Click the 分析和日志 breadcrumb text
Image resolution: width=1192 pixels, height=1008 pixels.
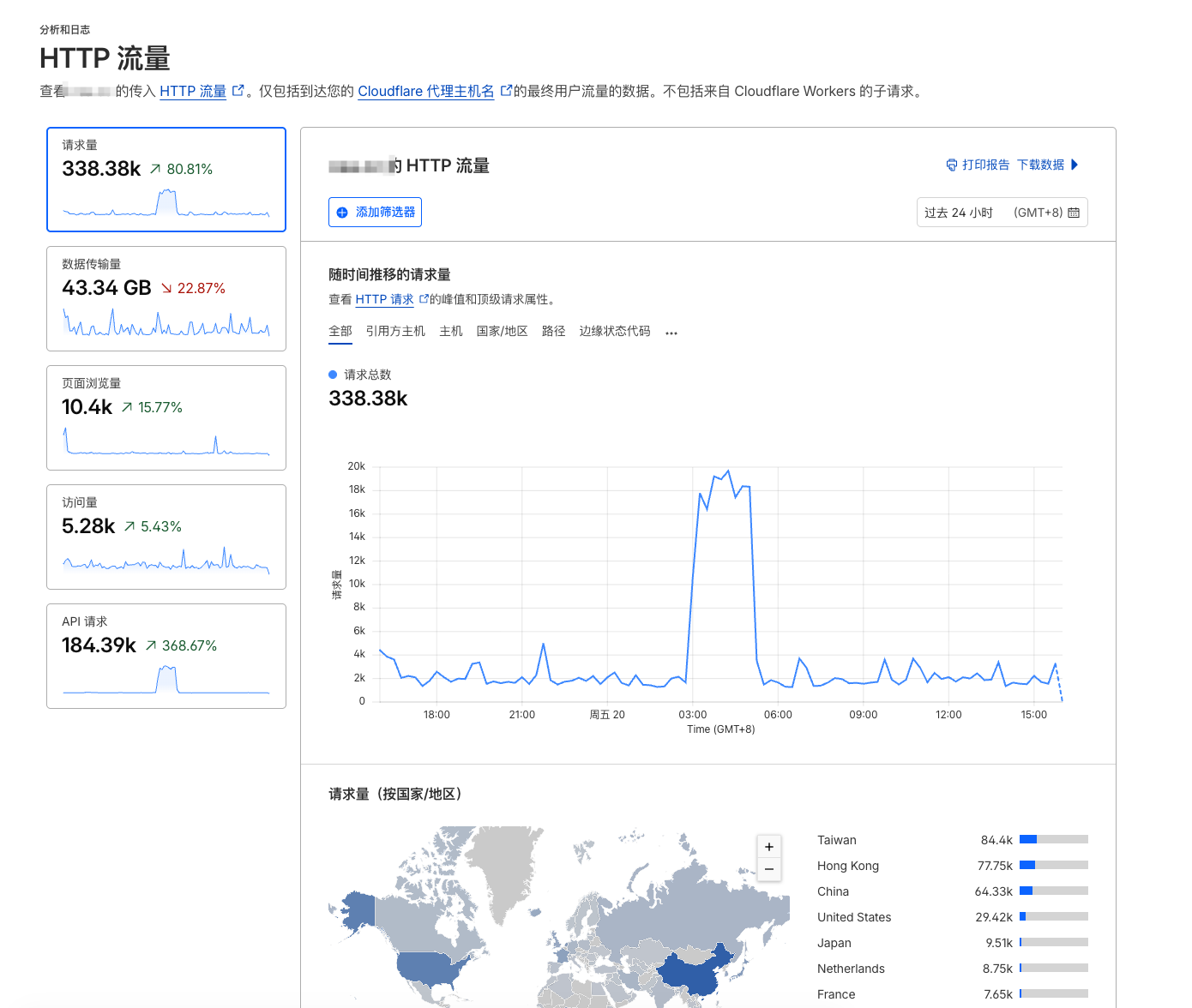click(x=64, y=29)
